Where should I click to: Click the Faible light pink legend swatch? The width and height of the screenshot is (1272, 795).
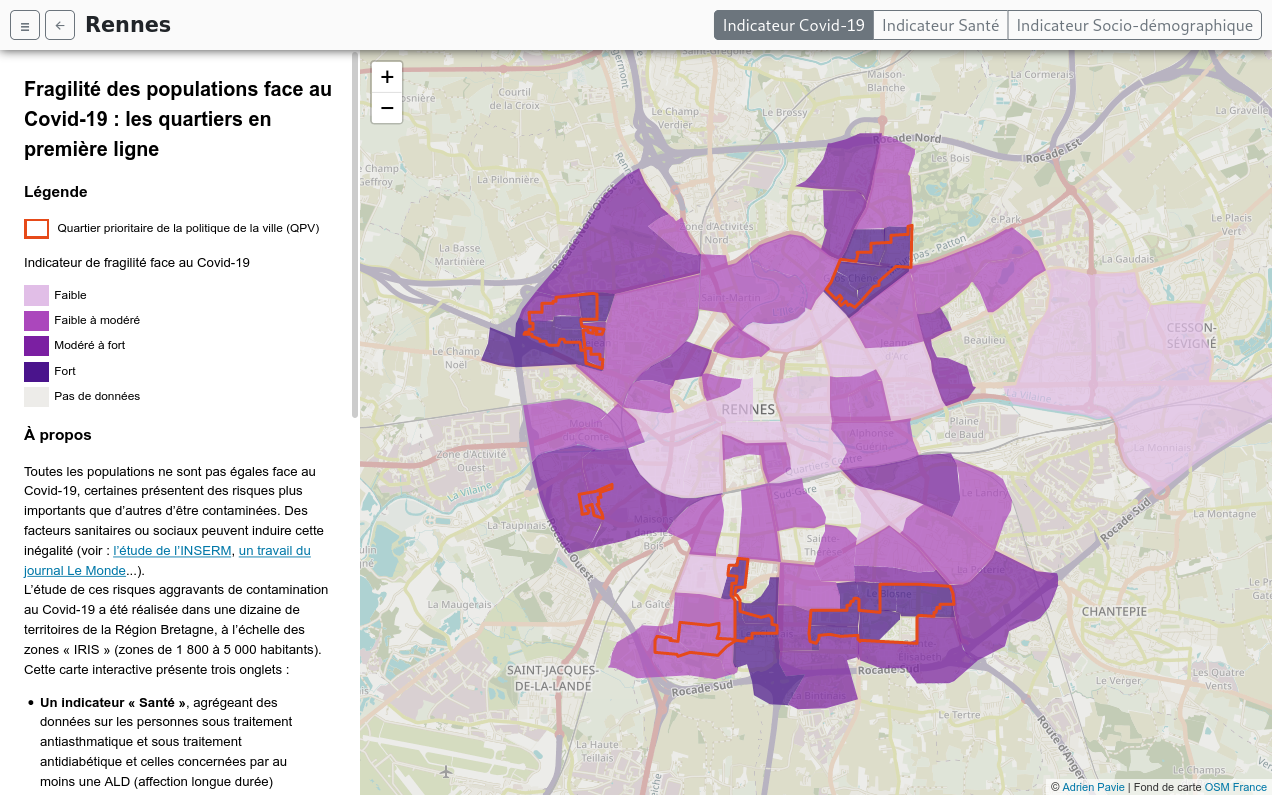tap(36, 296)
